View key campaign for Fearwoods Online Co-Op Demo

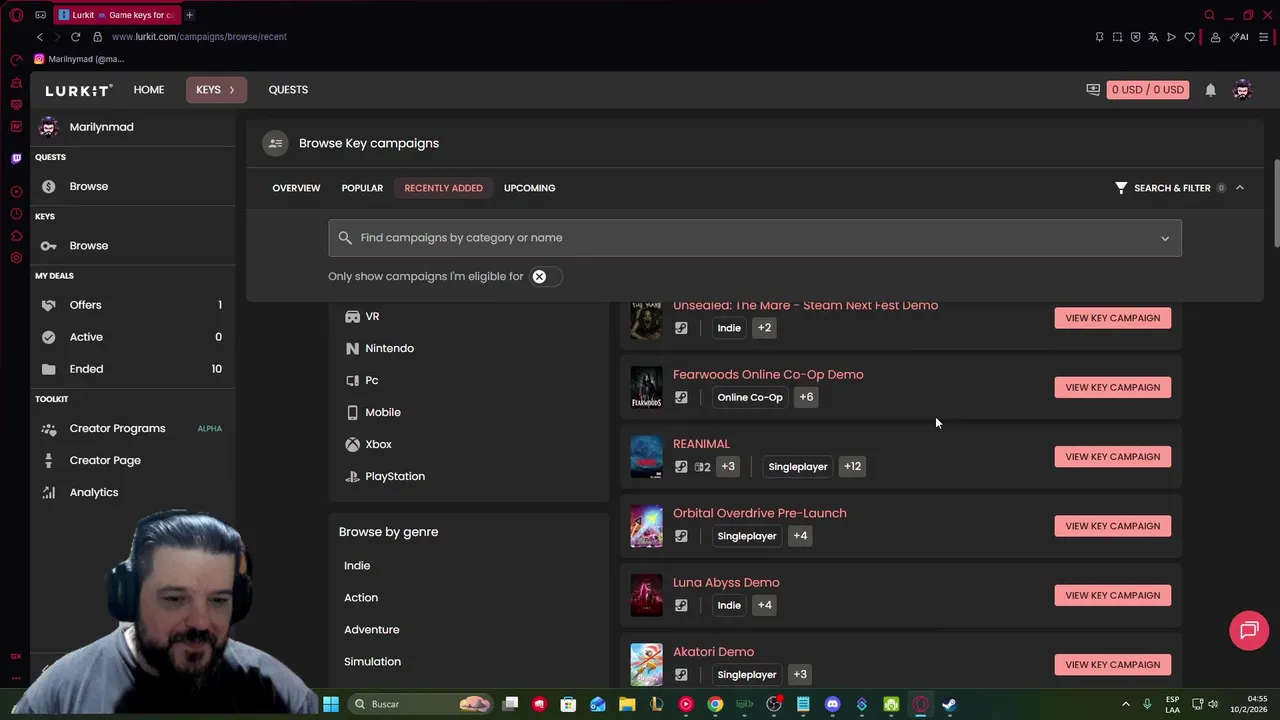tap(1112, 388)
